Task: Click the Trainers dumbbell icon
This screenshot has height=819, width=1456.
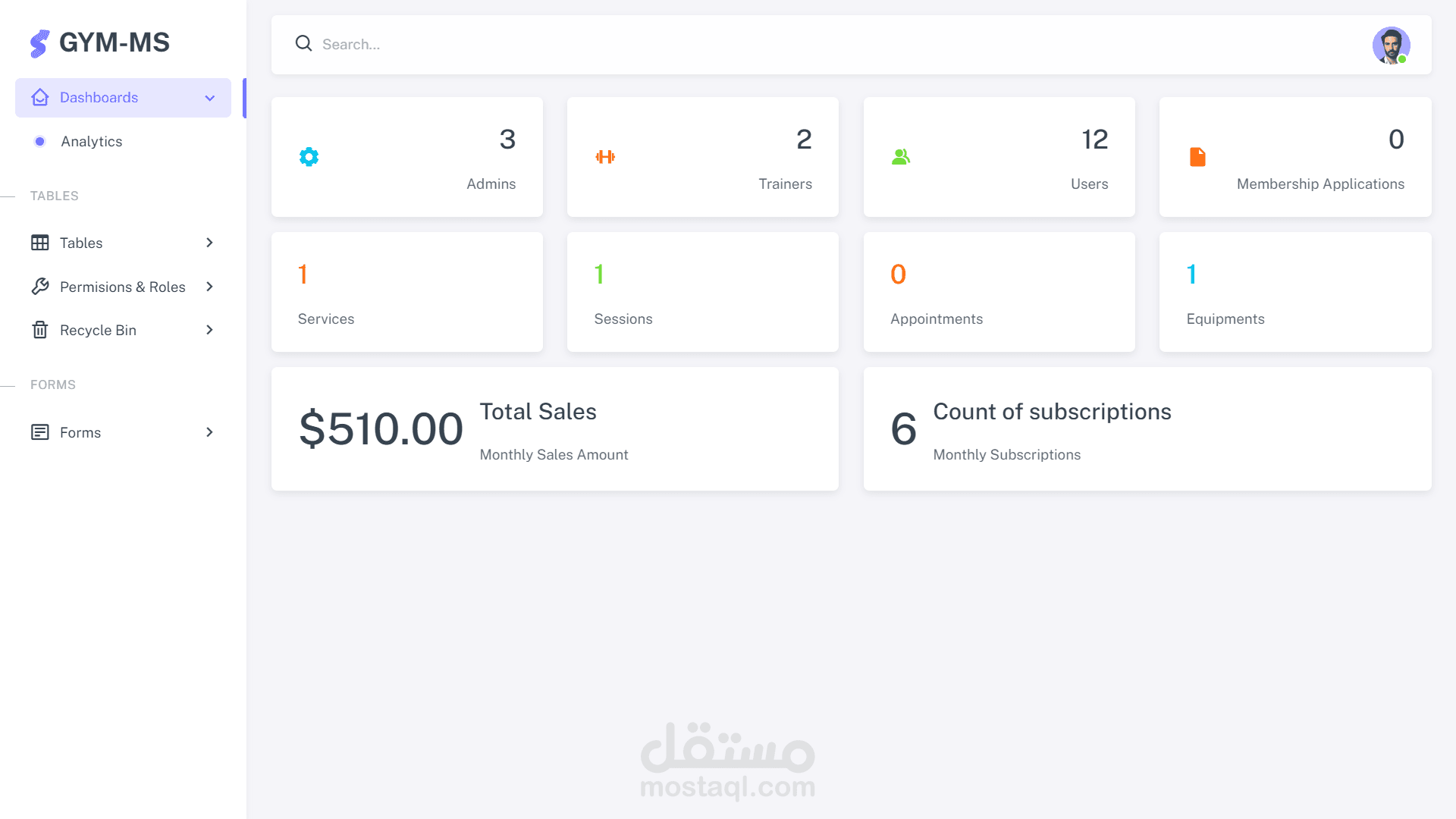Action: pos(605,157)
